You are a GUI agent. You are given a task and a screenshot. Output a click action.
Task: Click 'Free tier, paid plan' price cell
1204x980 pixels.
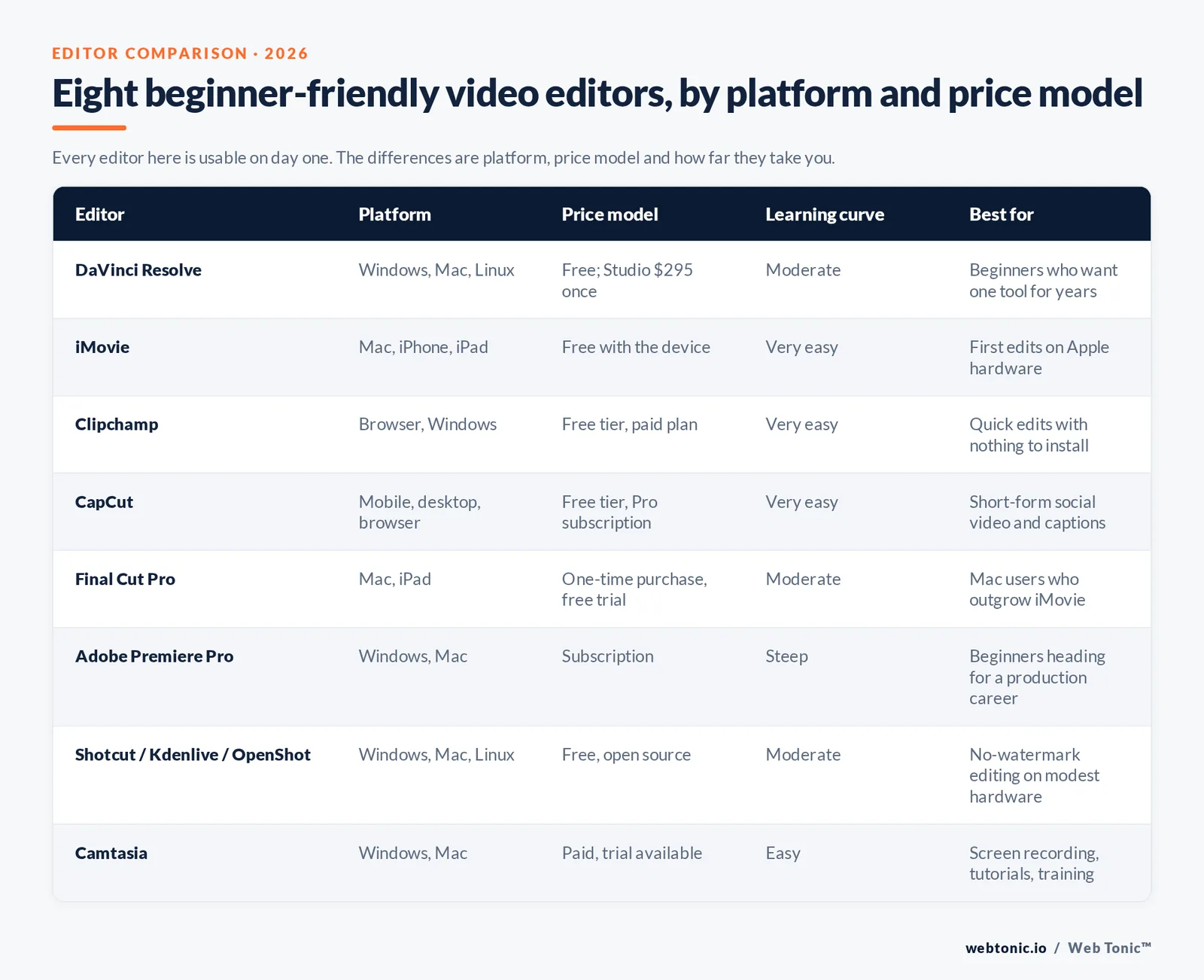[x=630, y=425]
